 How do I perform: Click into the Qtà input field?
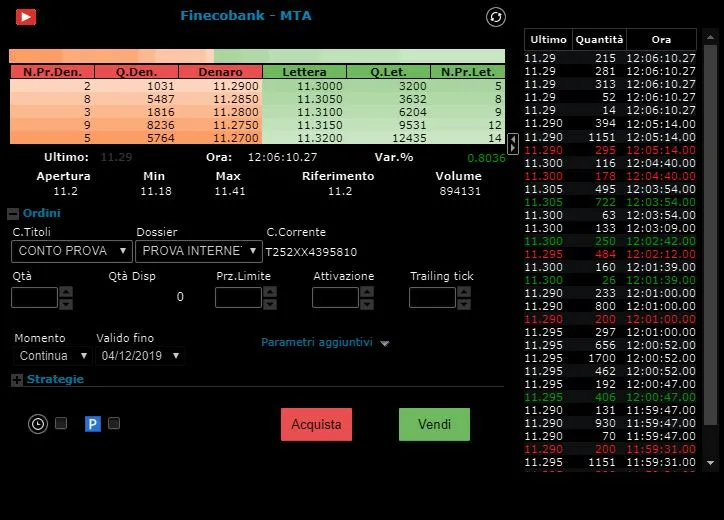[x=34, y=297]
